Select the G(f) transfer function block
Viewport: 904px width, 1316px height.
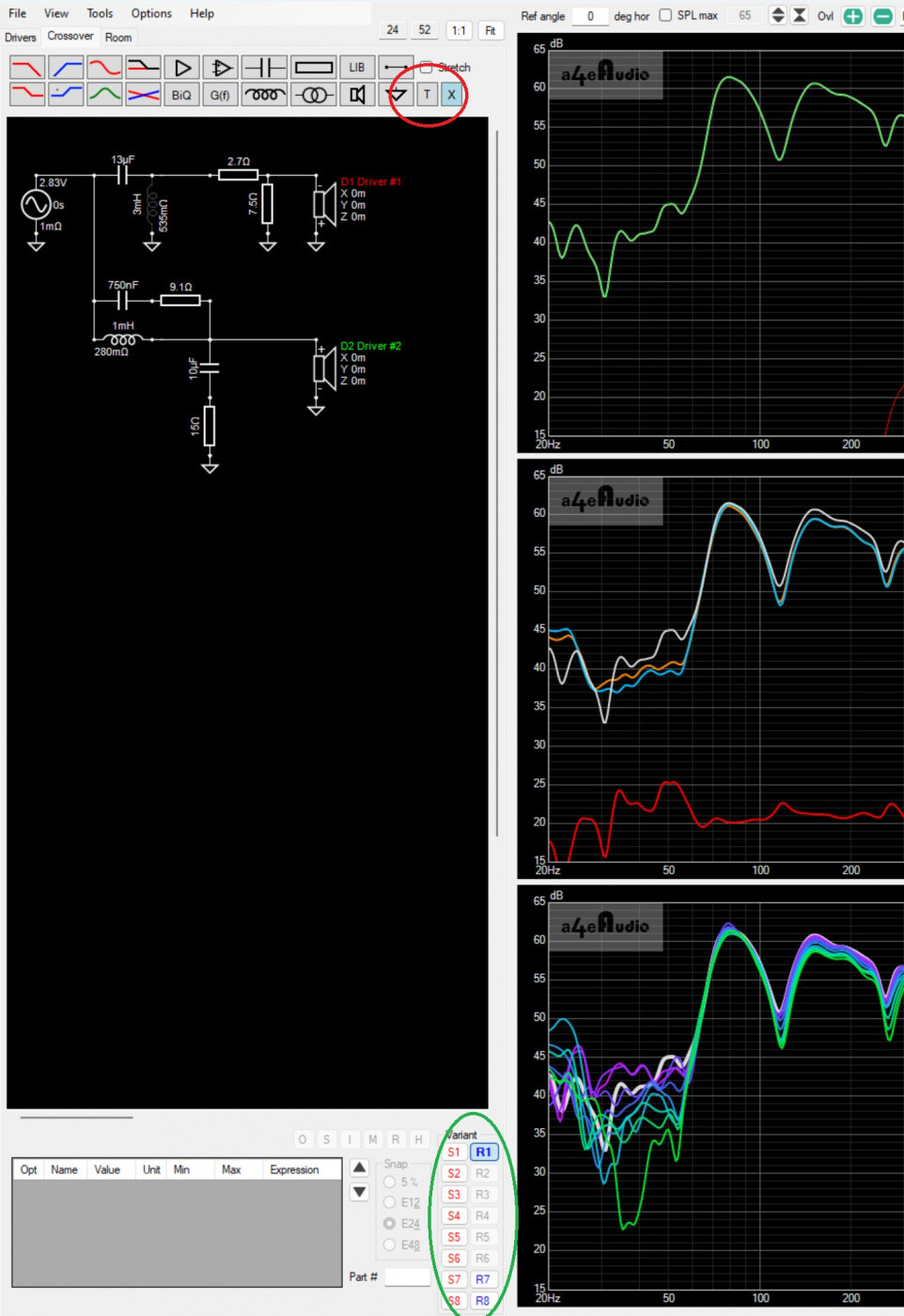click(220, 95)
